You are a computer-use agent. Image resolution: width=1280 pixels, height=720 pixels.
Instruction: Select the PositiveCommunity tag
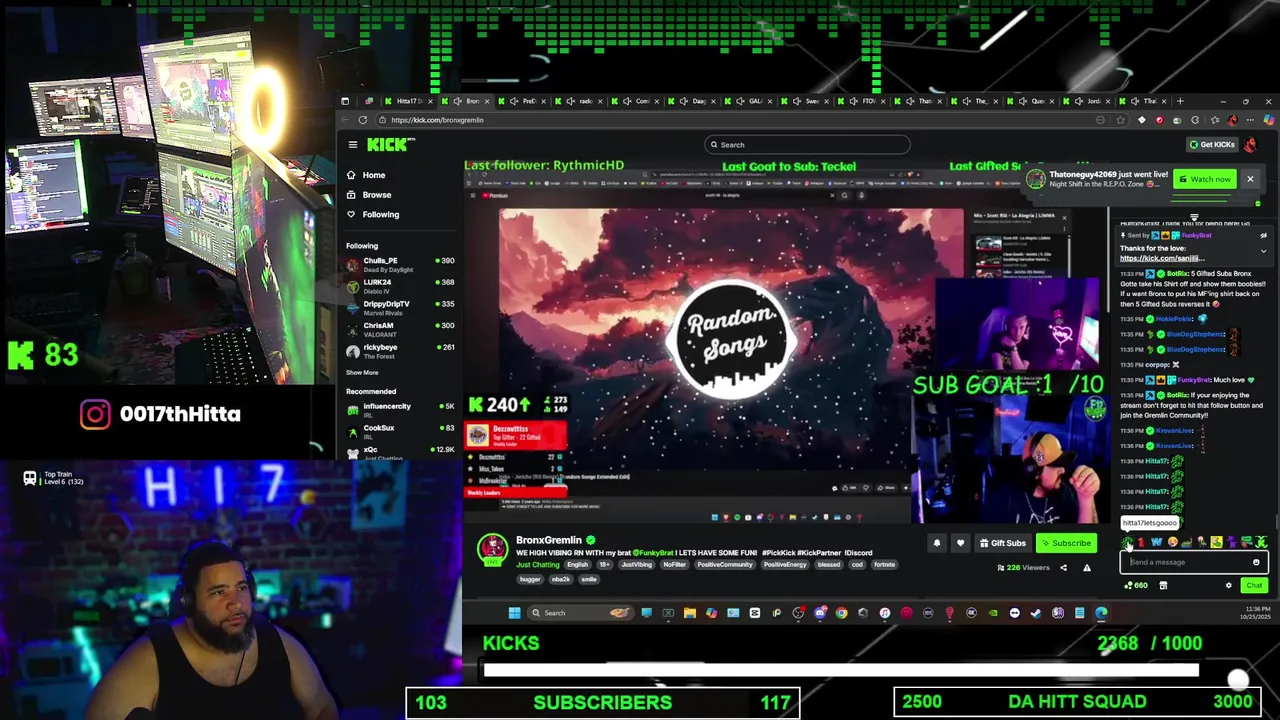[724, 565]
